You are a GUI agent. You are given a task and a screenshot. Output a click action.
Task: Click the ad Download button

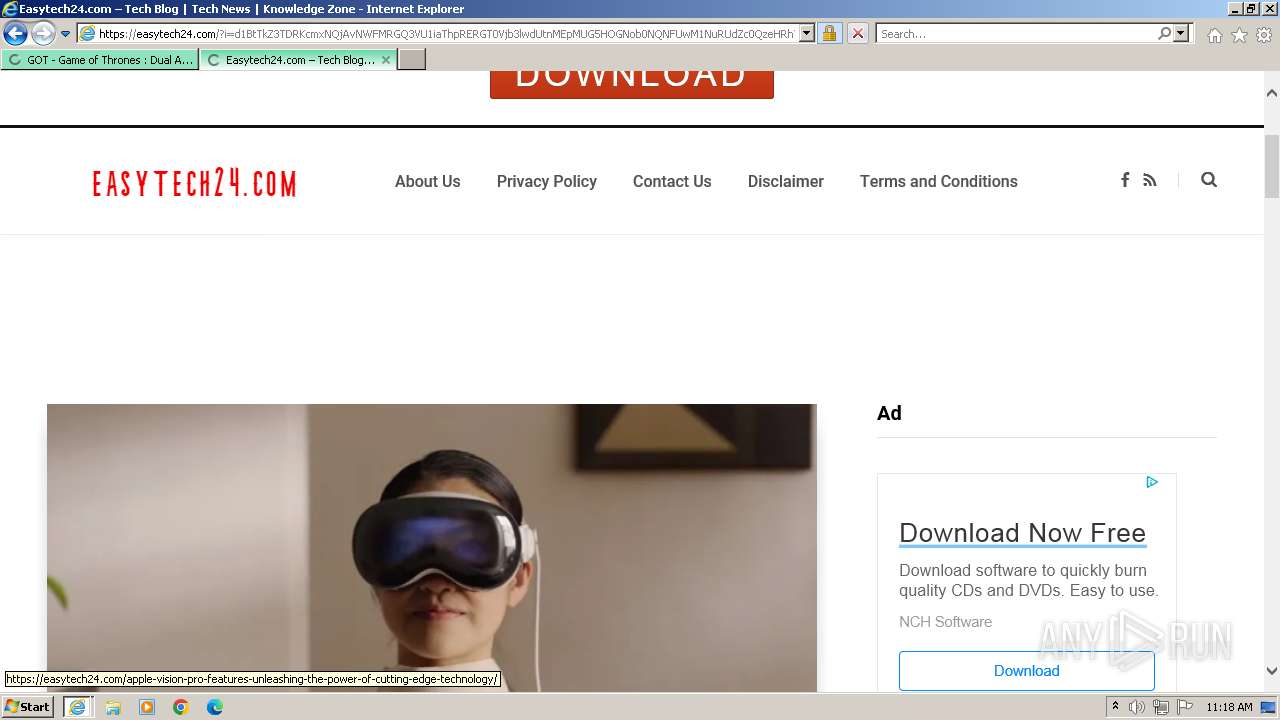1027,671
